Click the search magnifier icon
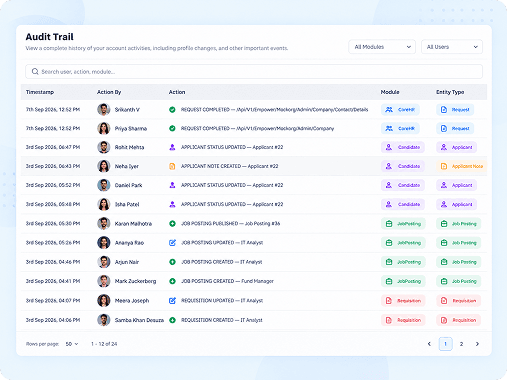Image resolution: width=507 pixels, height=380 pixels. pos(35,71)
